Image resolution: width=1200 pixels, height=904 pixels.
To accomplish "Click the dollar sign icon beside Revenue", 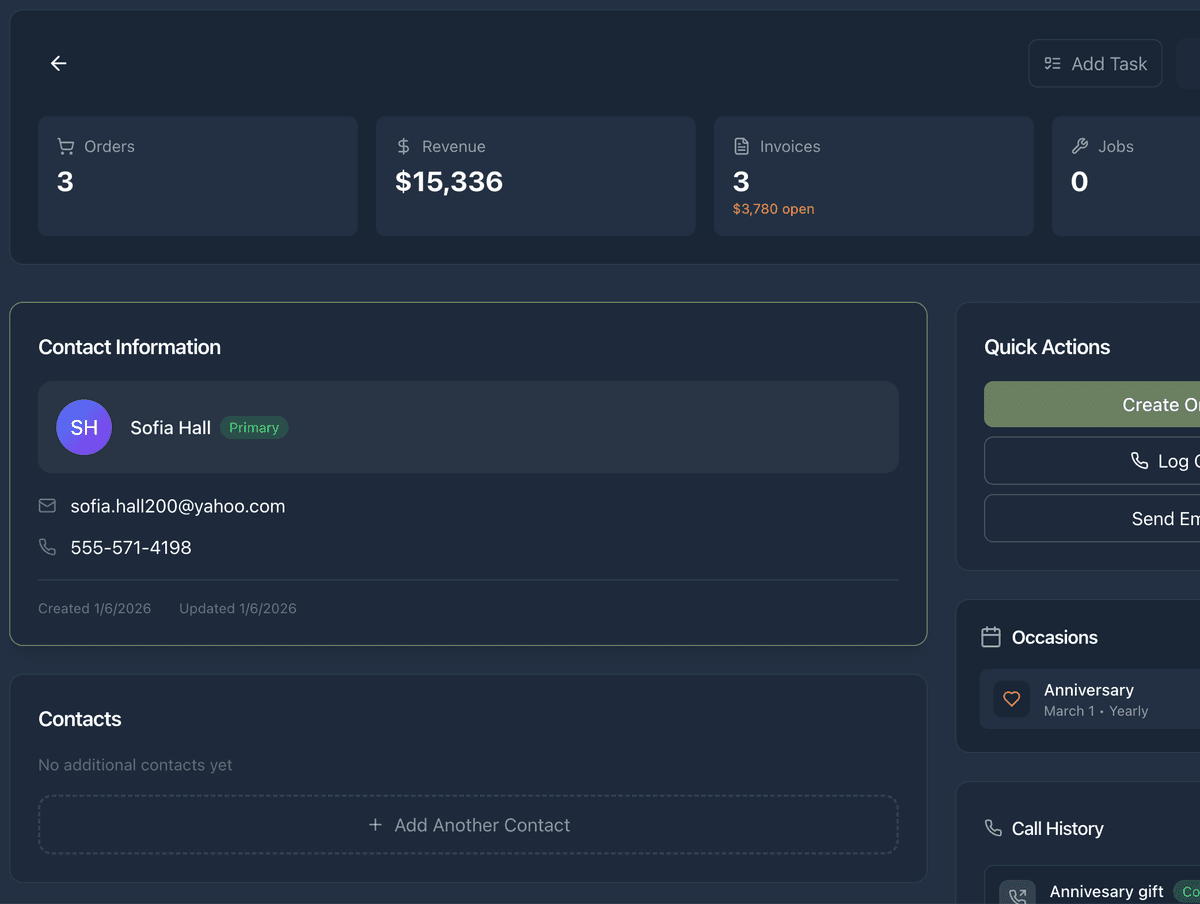I will 404,146.
